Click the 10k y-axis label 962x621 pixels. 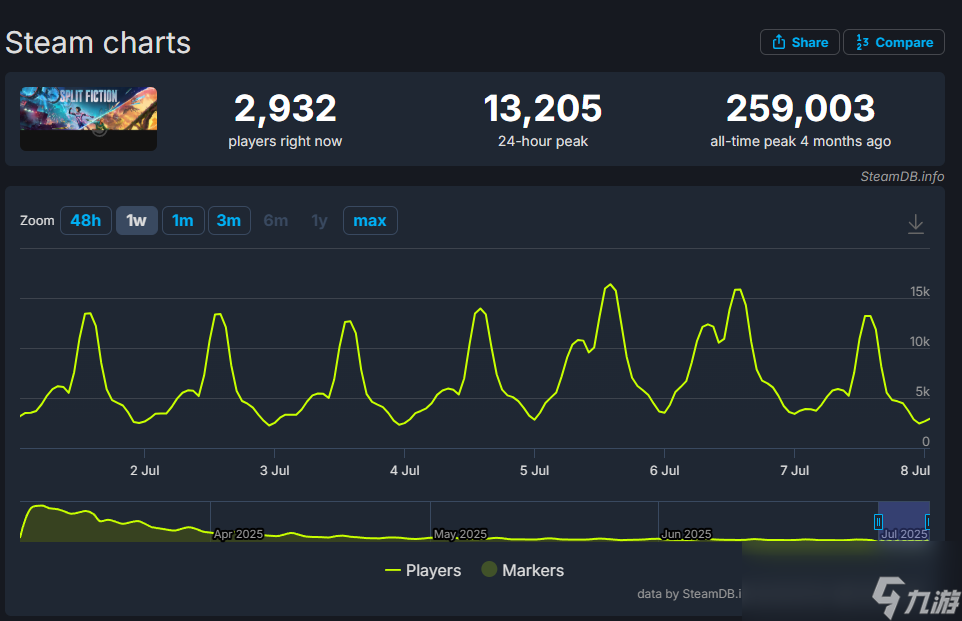(x=920, y=341)
